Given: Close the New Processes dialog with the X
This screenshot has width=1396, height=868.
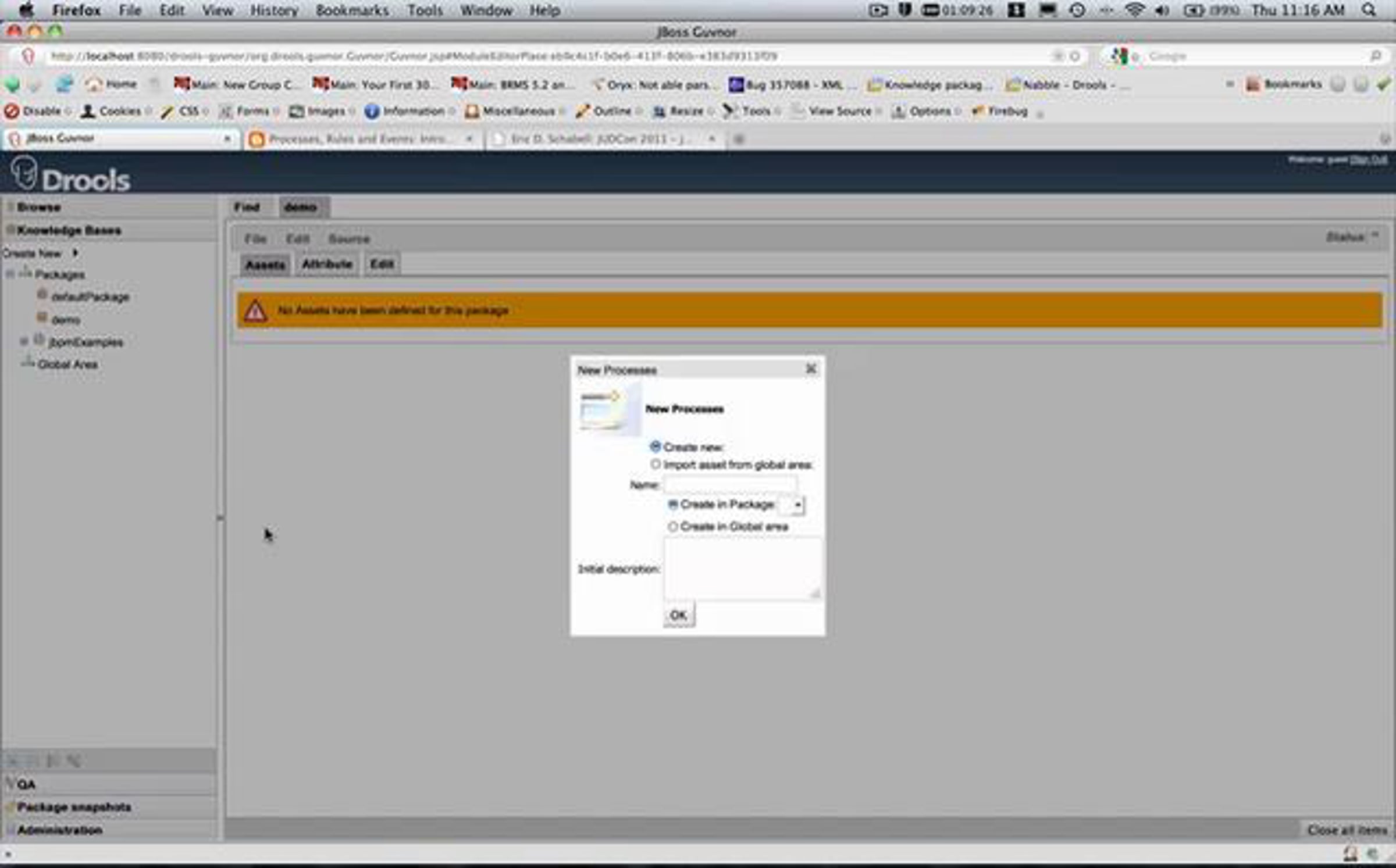Looking at the screenshot, I should point(811,369).
